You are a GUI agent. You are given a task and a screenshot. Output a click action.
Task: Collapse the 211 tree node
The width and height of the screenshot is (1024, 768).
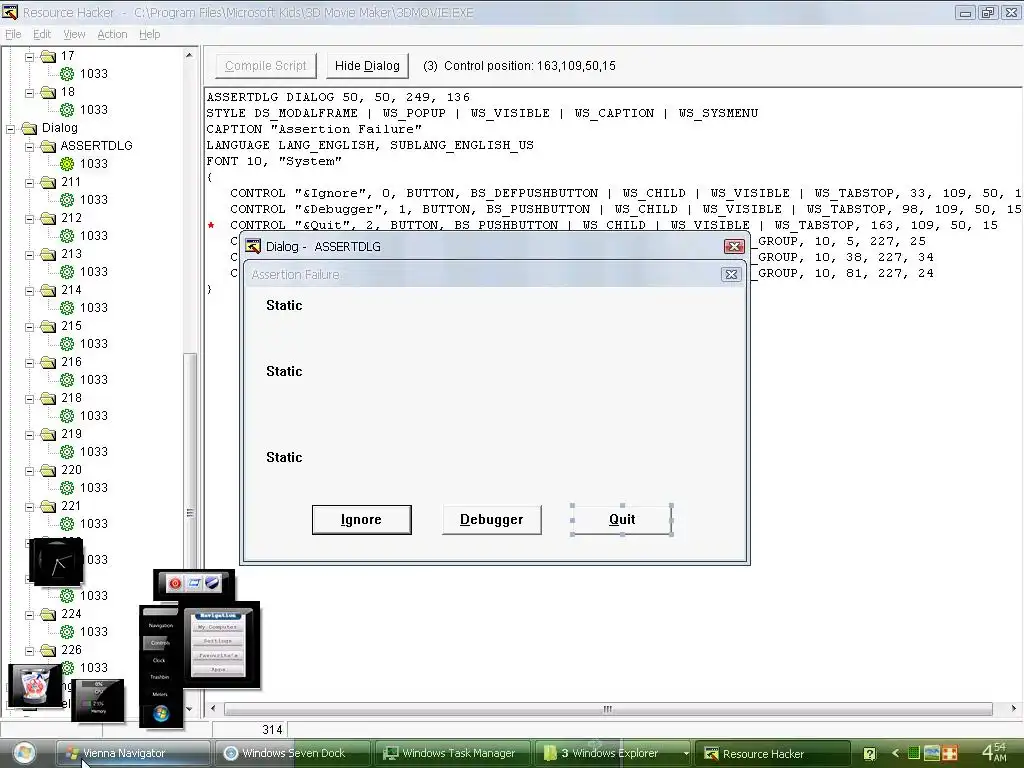coord(29,184)
